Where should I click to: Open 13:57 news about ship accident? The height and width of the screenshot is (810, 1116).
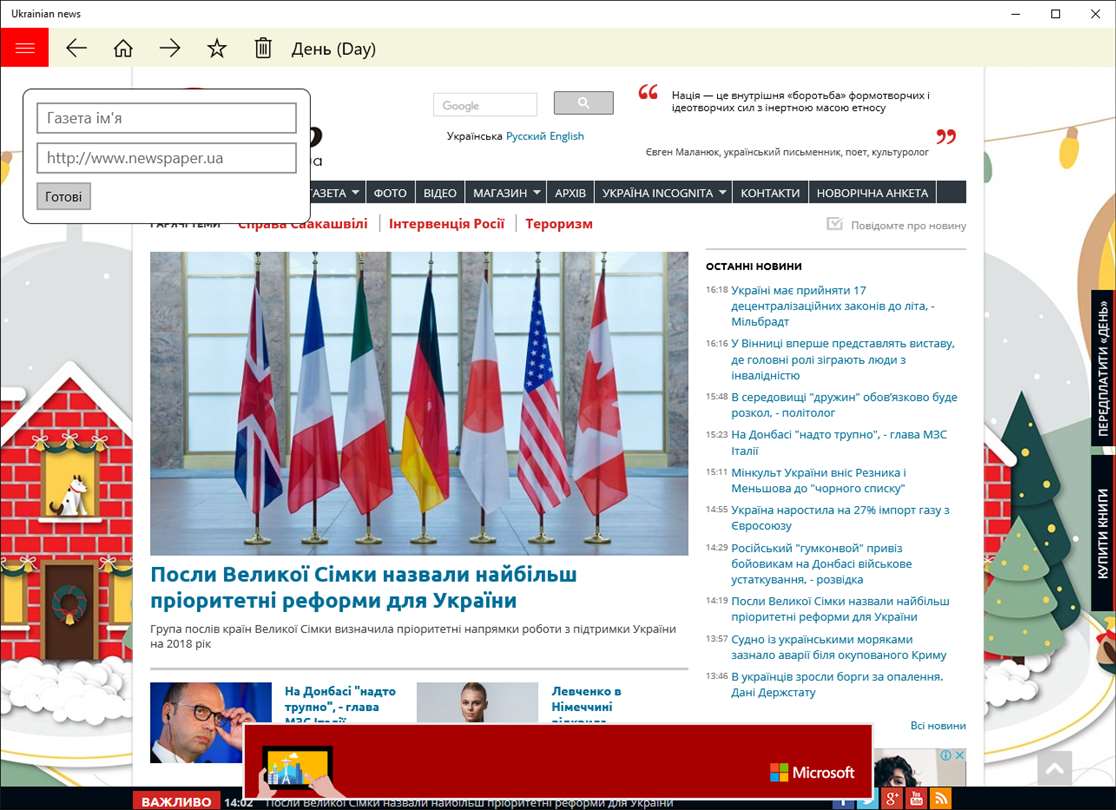838,647
